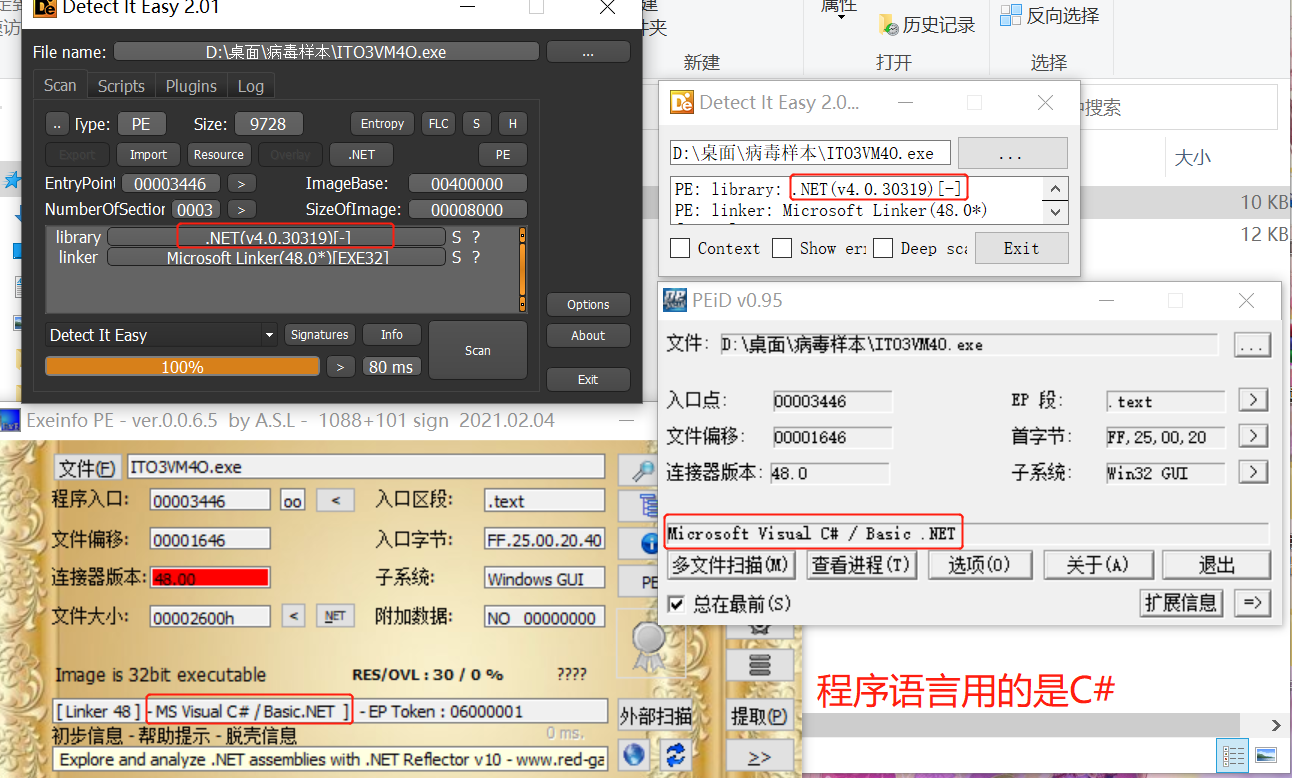The width and height of the screenshot is (1292, 778).
Task: Switch to the Scripts tab
Action: (x=121, y=86)
